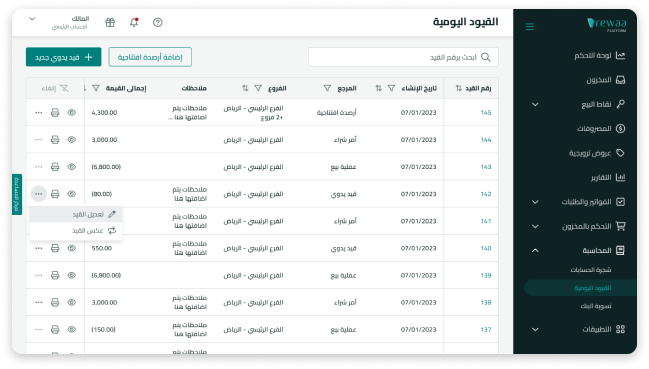Click the gift icon in header

(x=110, y=22)
